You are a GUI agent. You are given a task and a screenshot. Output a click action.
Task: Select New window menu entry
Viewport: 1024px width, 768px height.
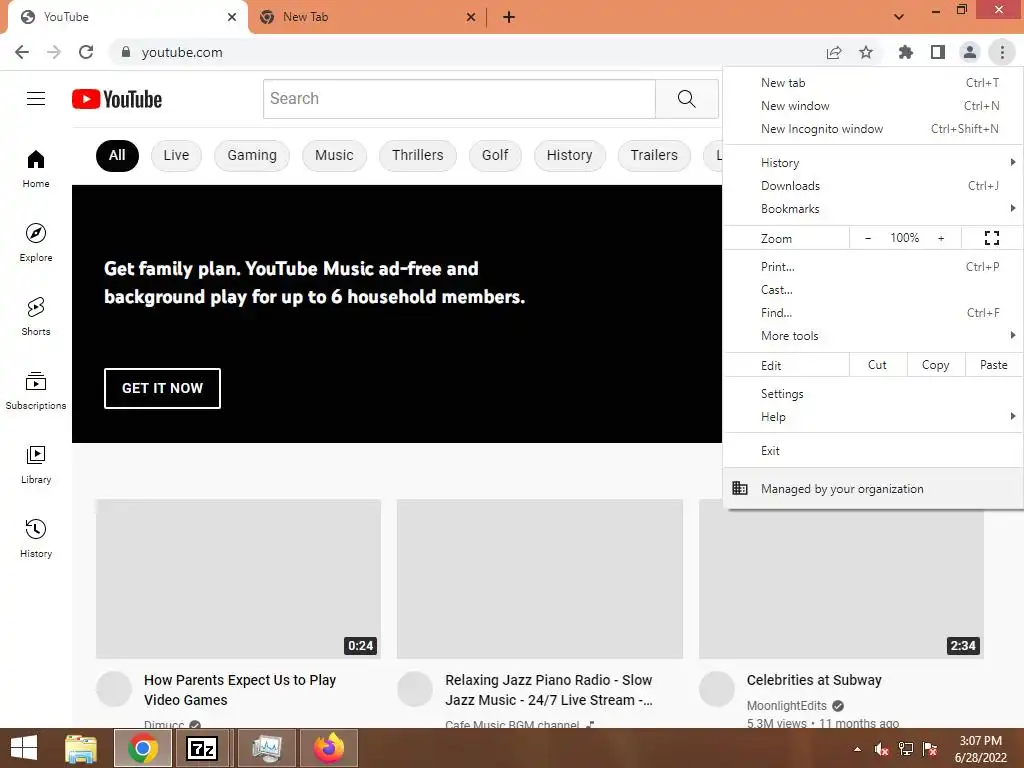(873, 106)
